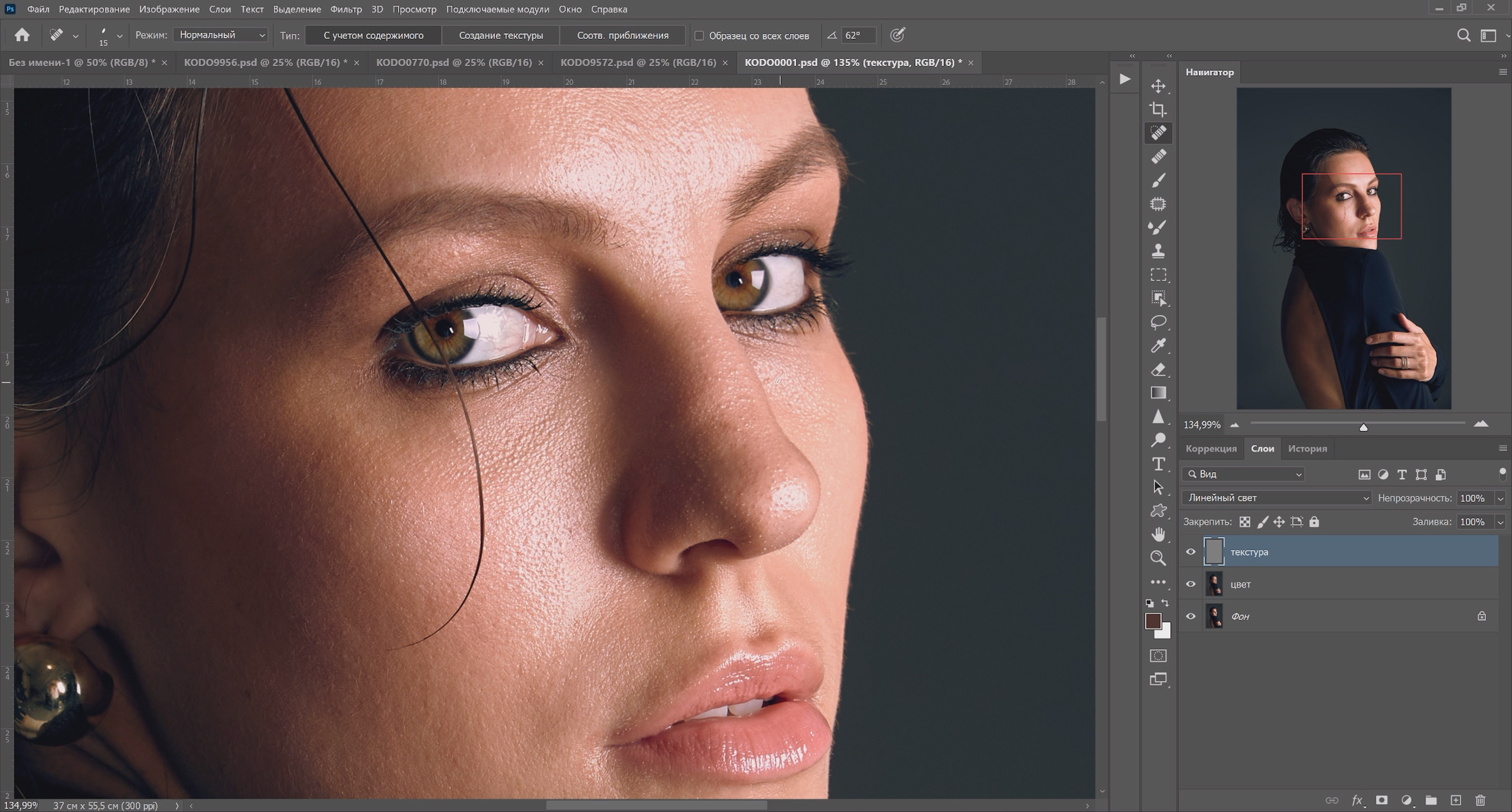Open the Navigator panel menu
1512x812 pixels.
click(x=1503, y=72)
